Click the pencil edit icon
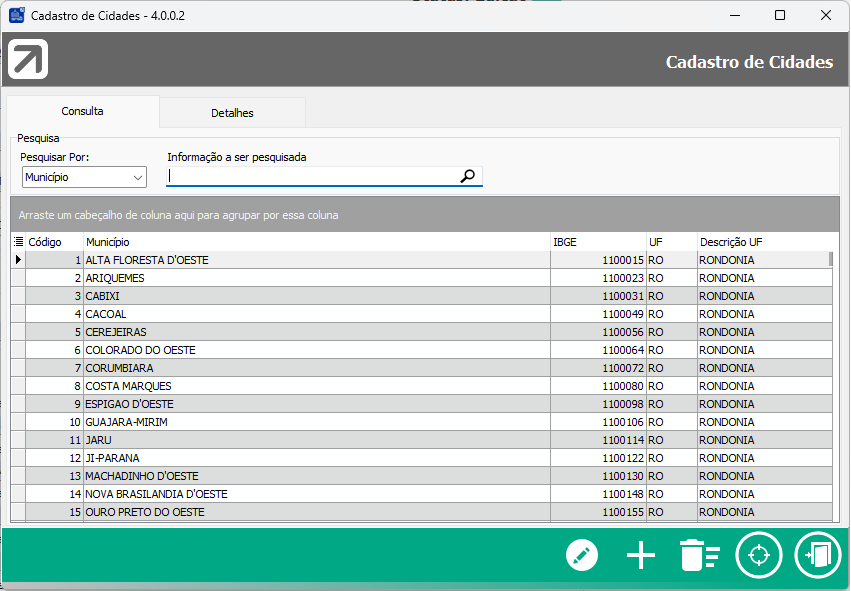 tap(581, 555)
